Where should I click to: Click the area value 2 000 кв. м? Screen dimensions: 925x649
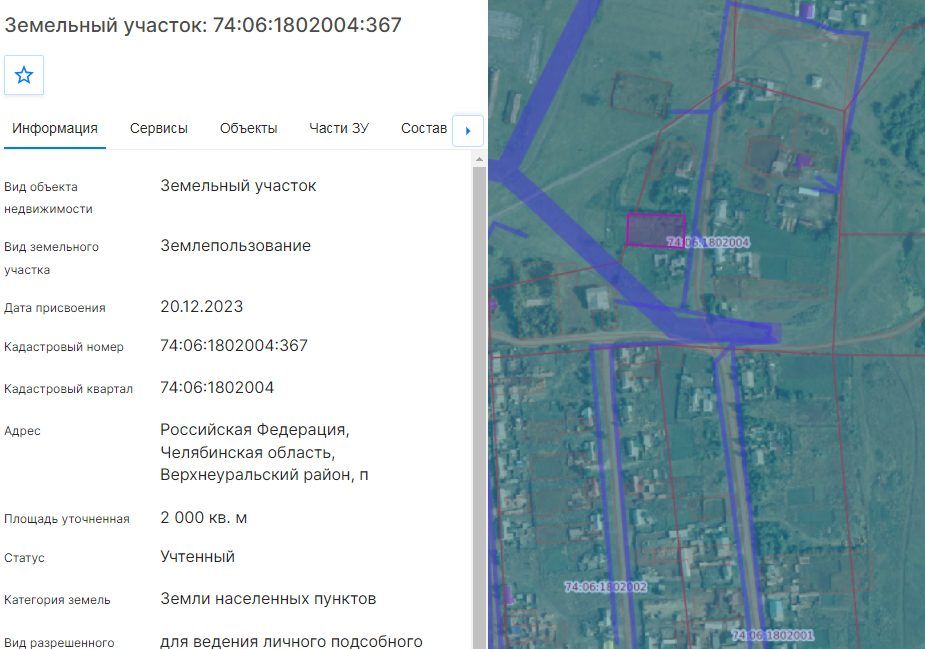(204, 517)
